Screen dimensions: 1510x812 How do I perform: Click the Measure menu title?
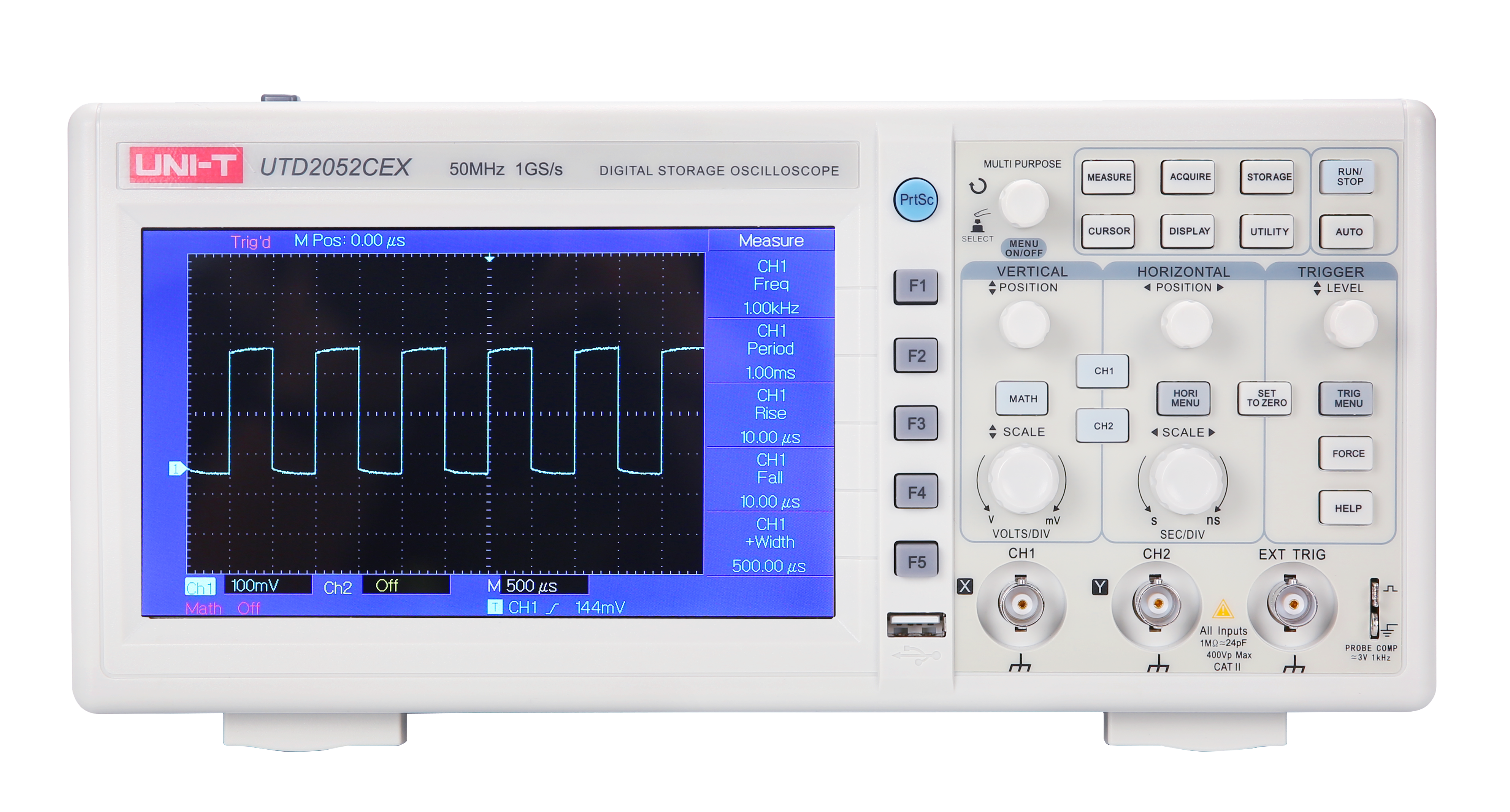point(771,240)
